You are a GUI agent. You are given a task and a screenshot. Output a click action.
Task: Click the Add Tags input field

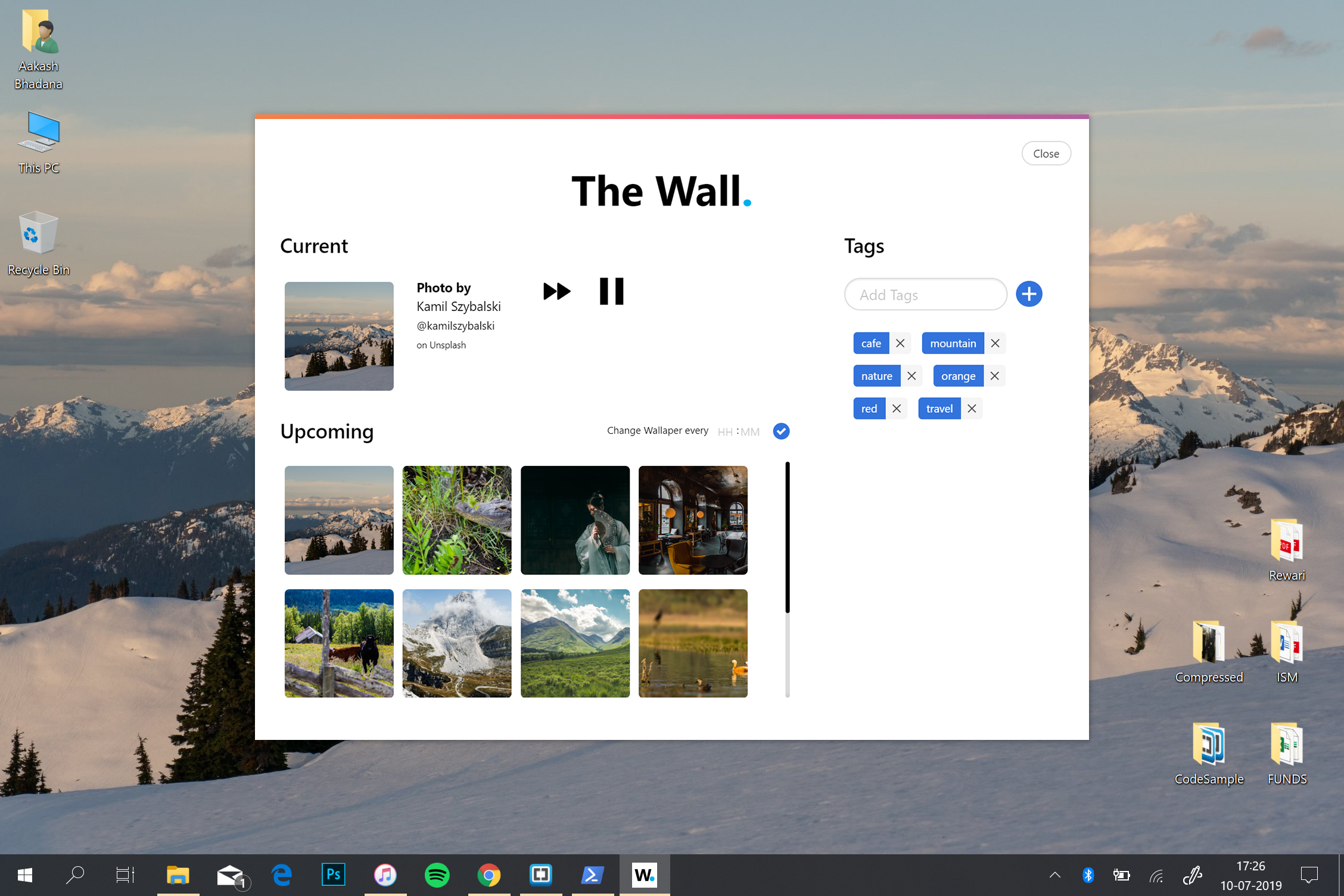click(925, 294)
